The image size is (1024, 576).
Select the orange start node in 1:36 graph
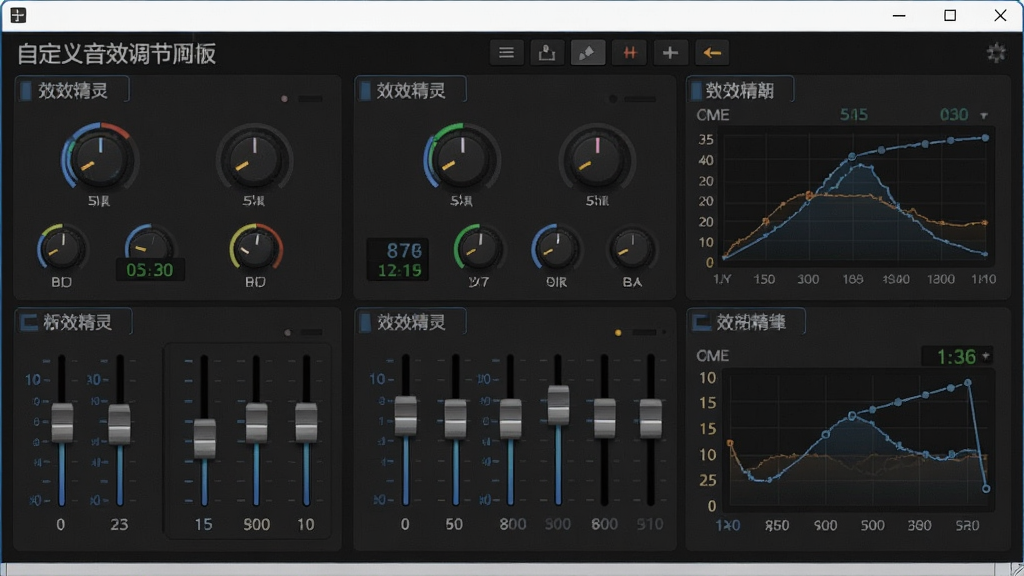tap(730, 443)
